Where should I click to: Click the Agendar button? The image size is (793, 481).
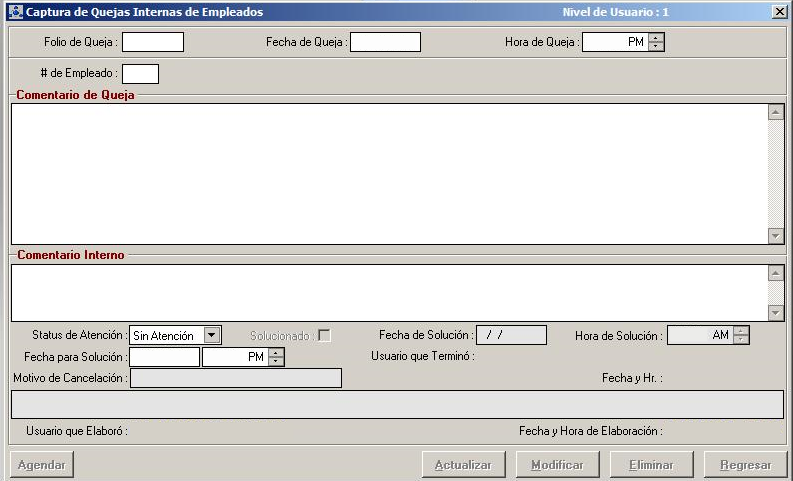click(x=41, y=465)
